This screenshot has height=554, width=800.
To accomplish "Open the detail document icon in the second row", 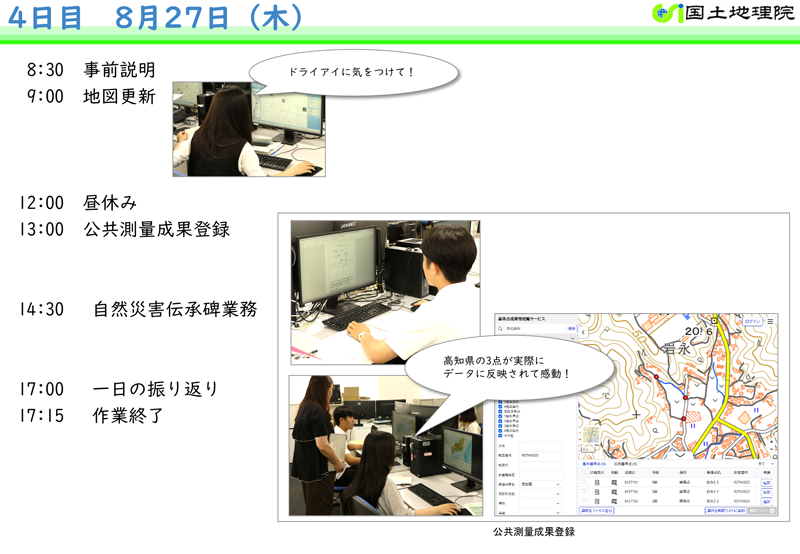I will point(597,492).
